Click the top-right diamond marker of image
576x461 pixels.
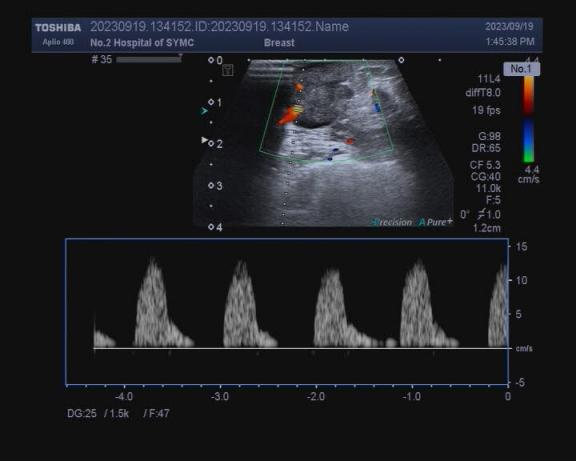[401, 60]
